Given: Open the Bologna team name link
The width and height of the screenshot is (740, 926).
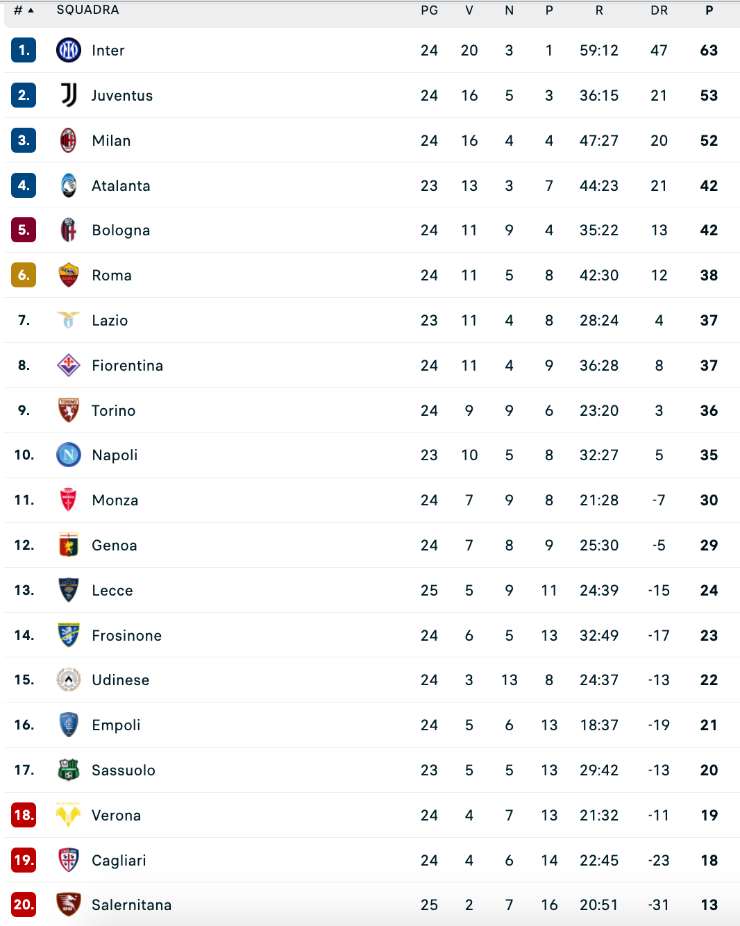Looking at the screenshot, I should [120, 230].
